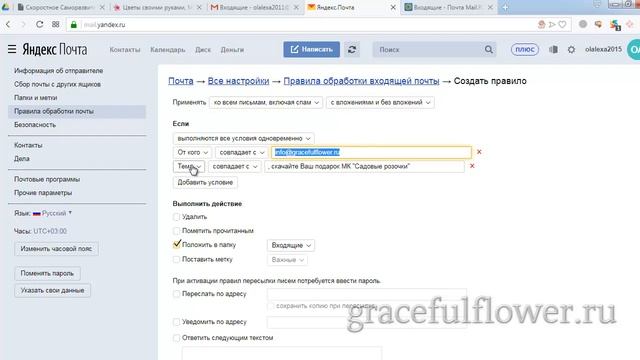
Task: Select Сбор почты с других ящиков
Action: pos(58,84)
